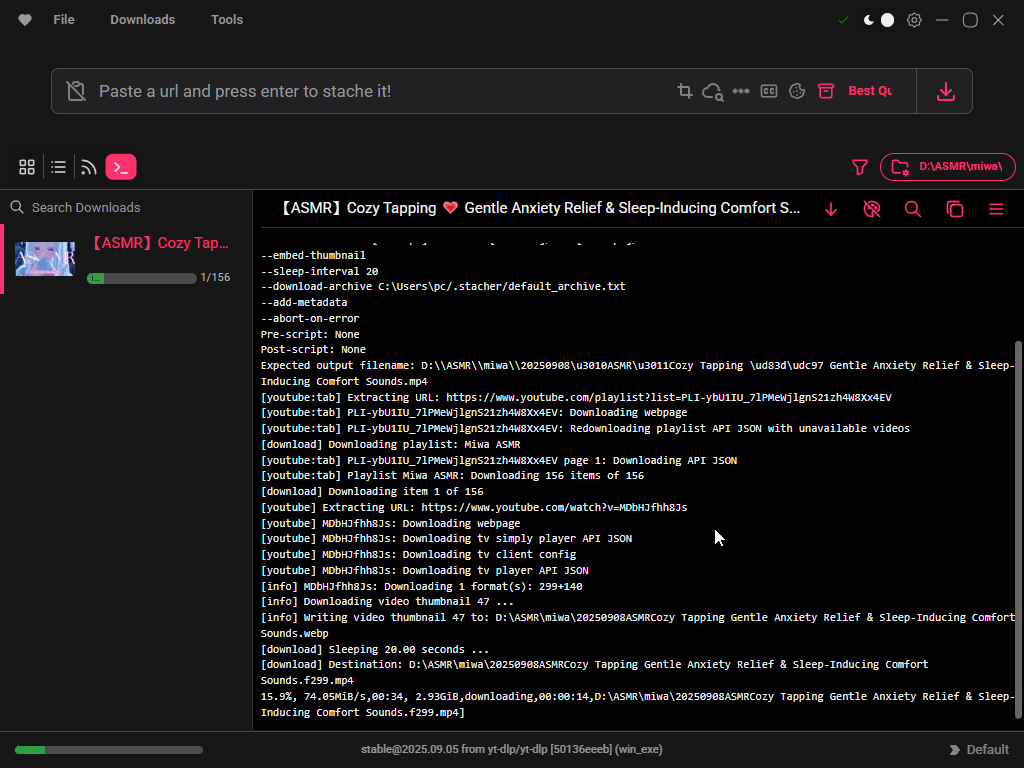
Task: Click the pink start download button
Action: tap(945, 91)
